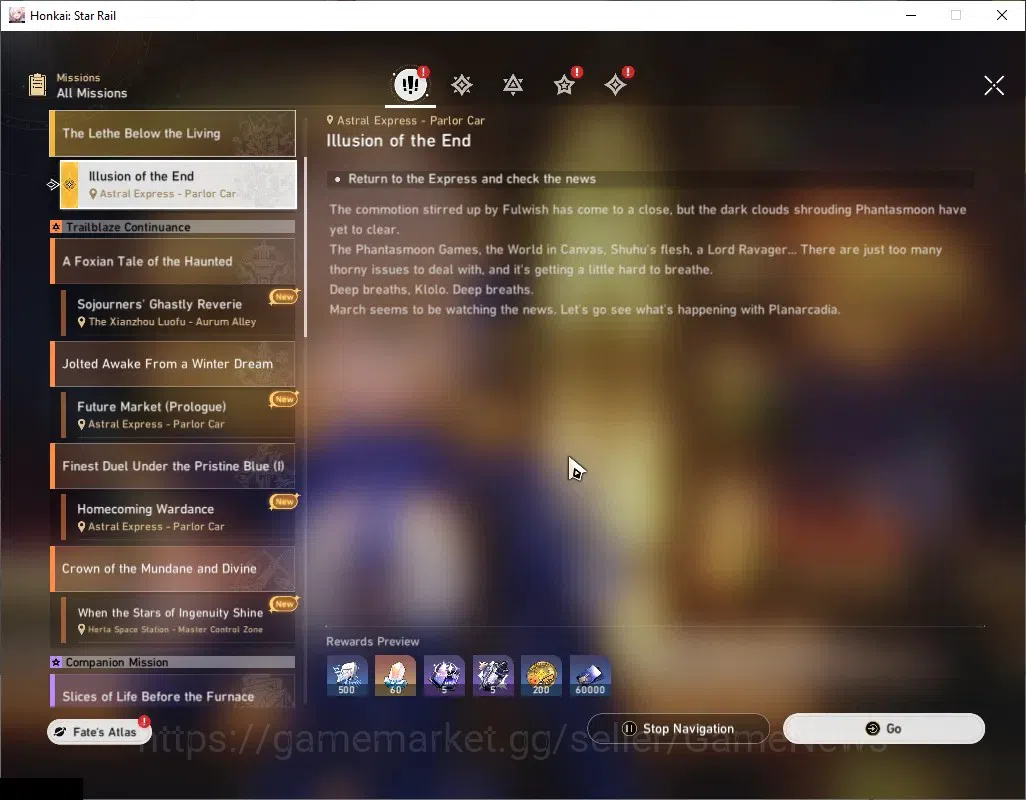Click the New badge on When the Stars of Ingenuity Shine
The image size is (1026, 800).
point(284,604)
